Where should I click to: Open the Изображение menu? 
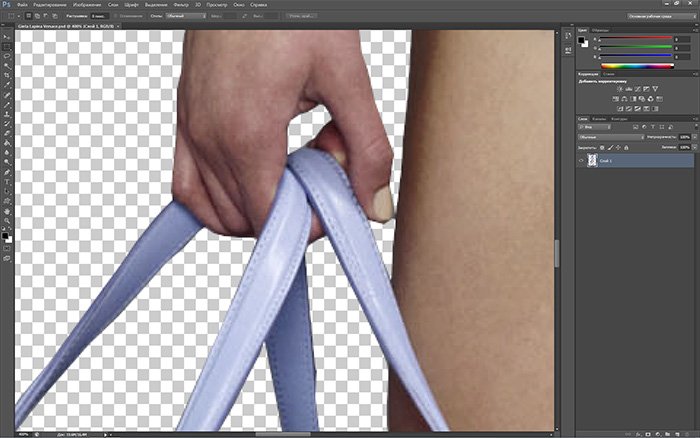point(84,5)
